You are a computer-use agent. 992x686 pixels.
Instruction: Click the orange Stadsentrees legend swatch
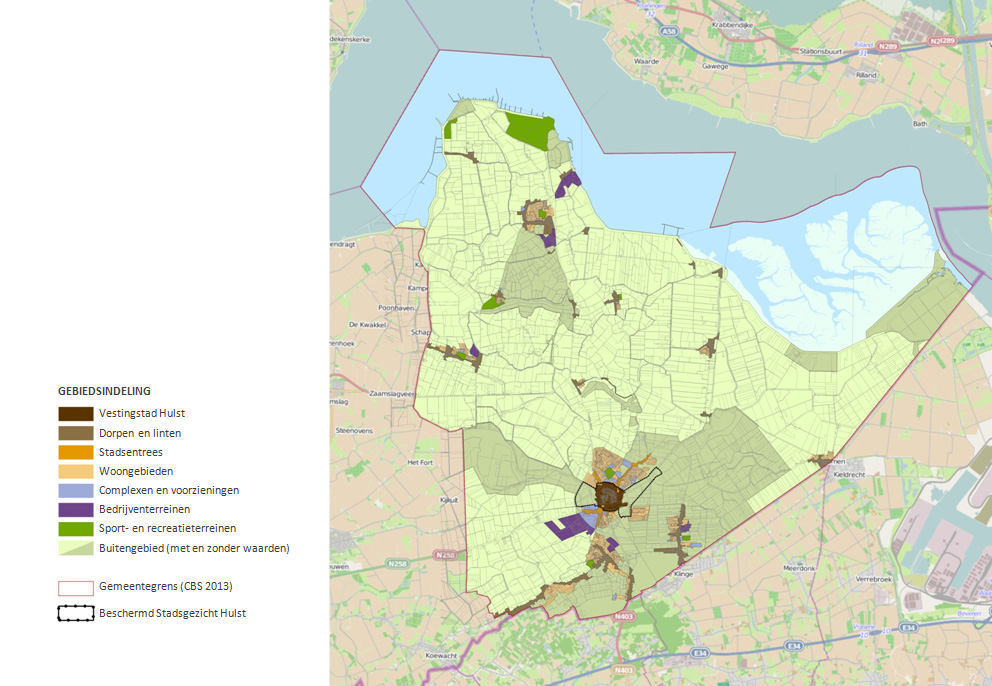76,452
